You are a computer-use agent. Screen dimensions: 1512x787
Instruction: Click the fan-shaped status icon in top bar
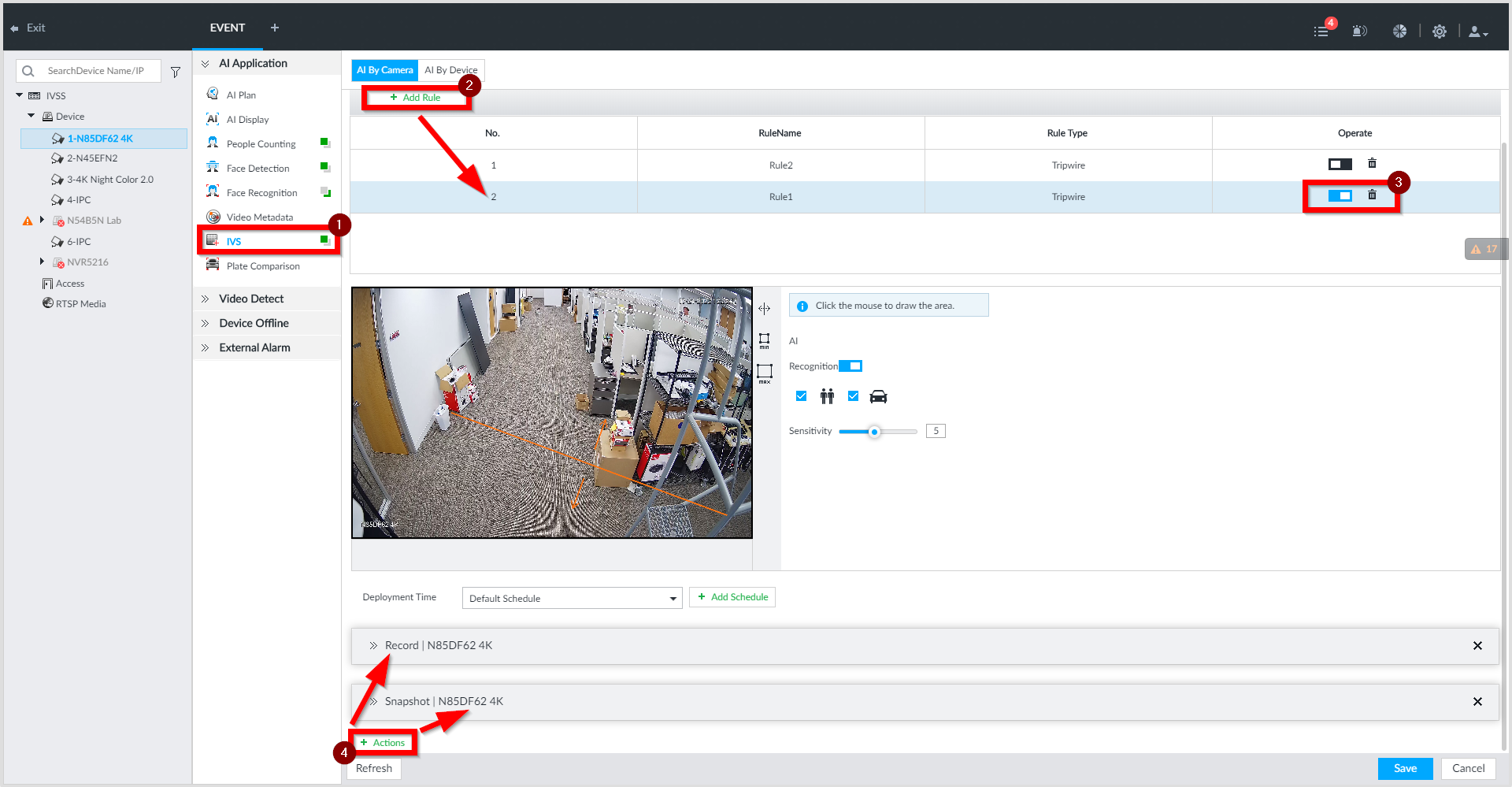pos(1399,32)
